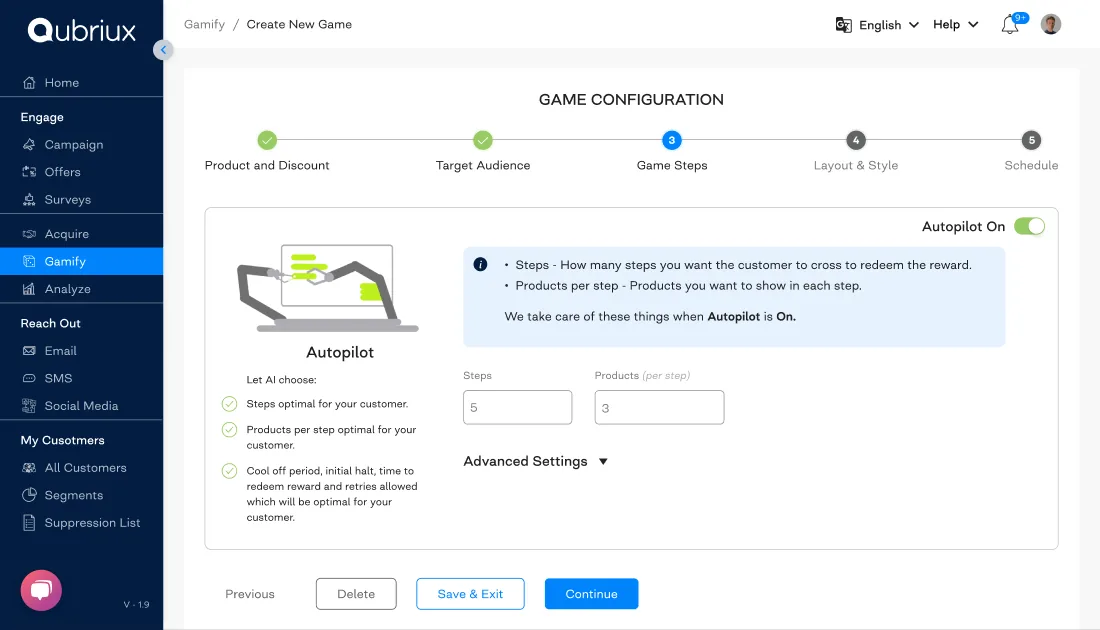Screen dimensions: 1100x630
Task: Click the green check beside 'Cool off period, initial halt'
Action: tap(229, 471)
